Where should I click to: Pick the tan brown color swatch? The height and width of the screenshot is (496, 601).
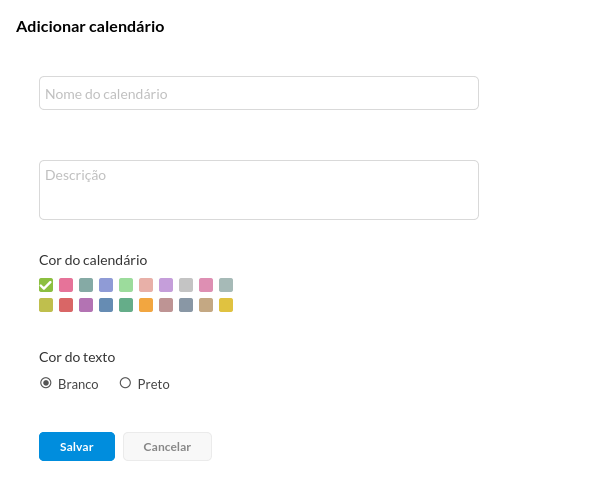[206, 305]
